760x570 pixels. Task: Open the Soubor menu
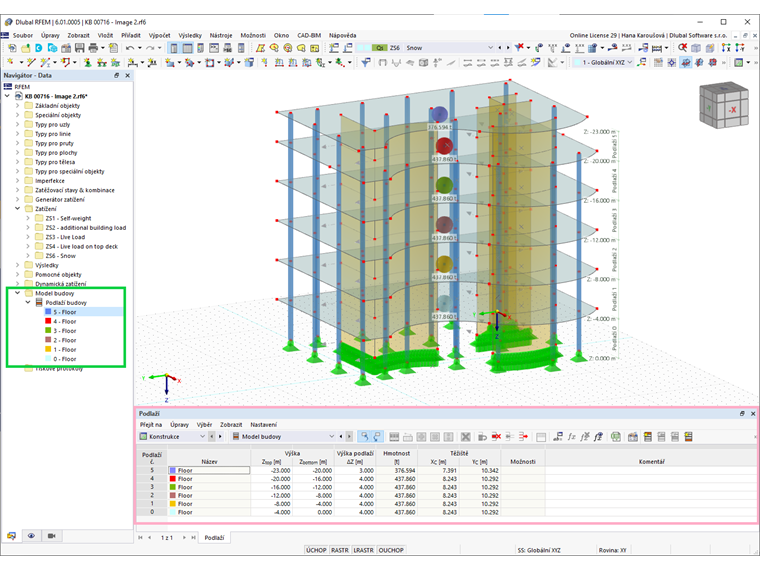(x=23, y=35)
